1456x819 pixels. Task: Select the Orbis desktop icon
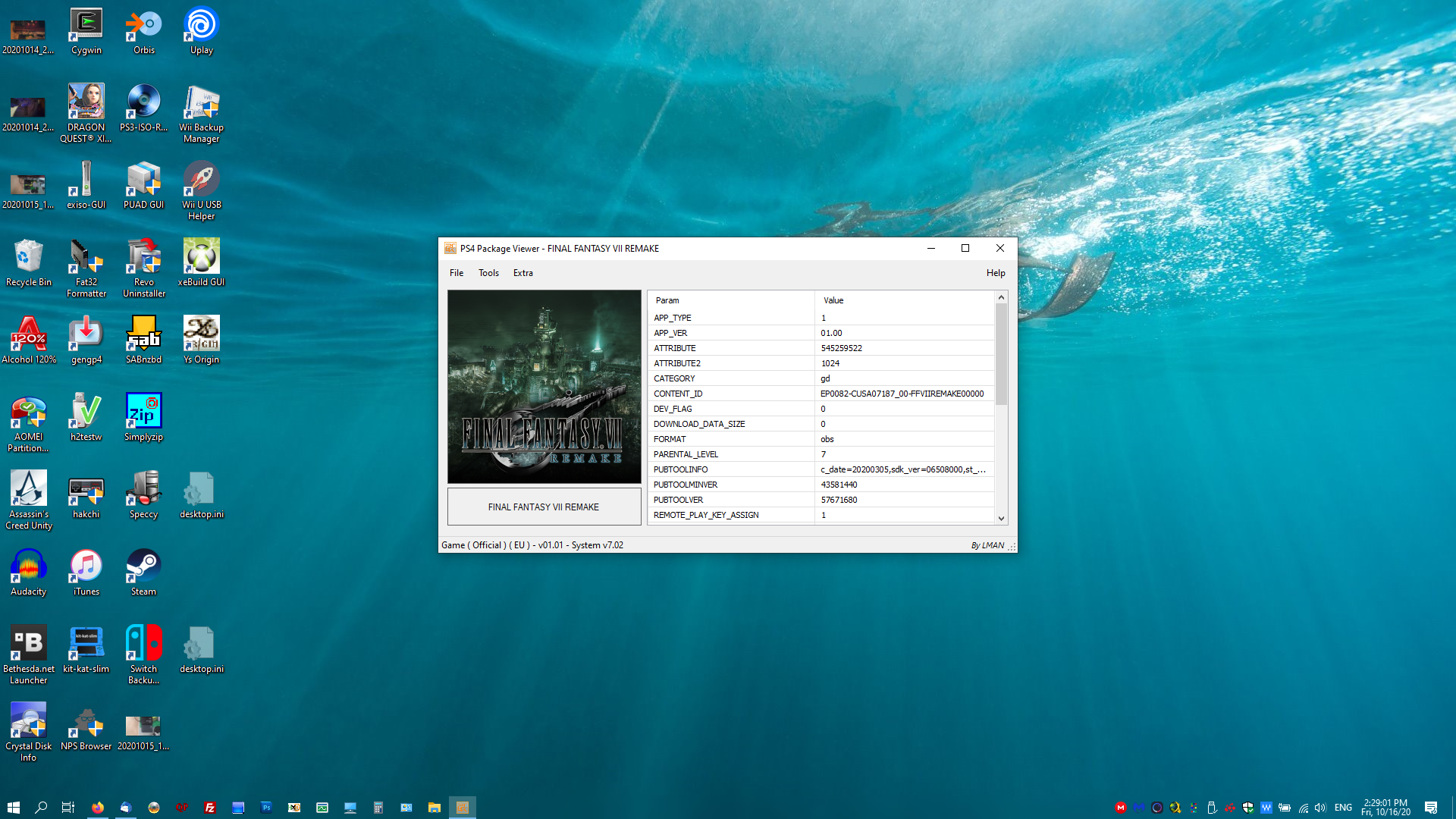[x=144, y=32]
